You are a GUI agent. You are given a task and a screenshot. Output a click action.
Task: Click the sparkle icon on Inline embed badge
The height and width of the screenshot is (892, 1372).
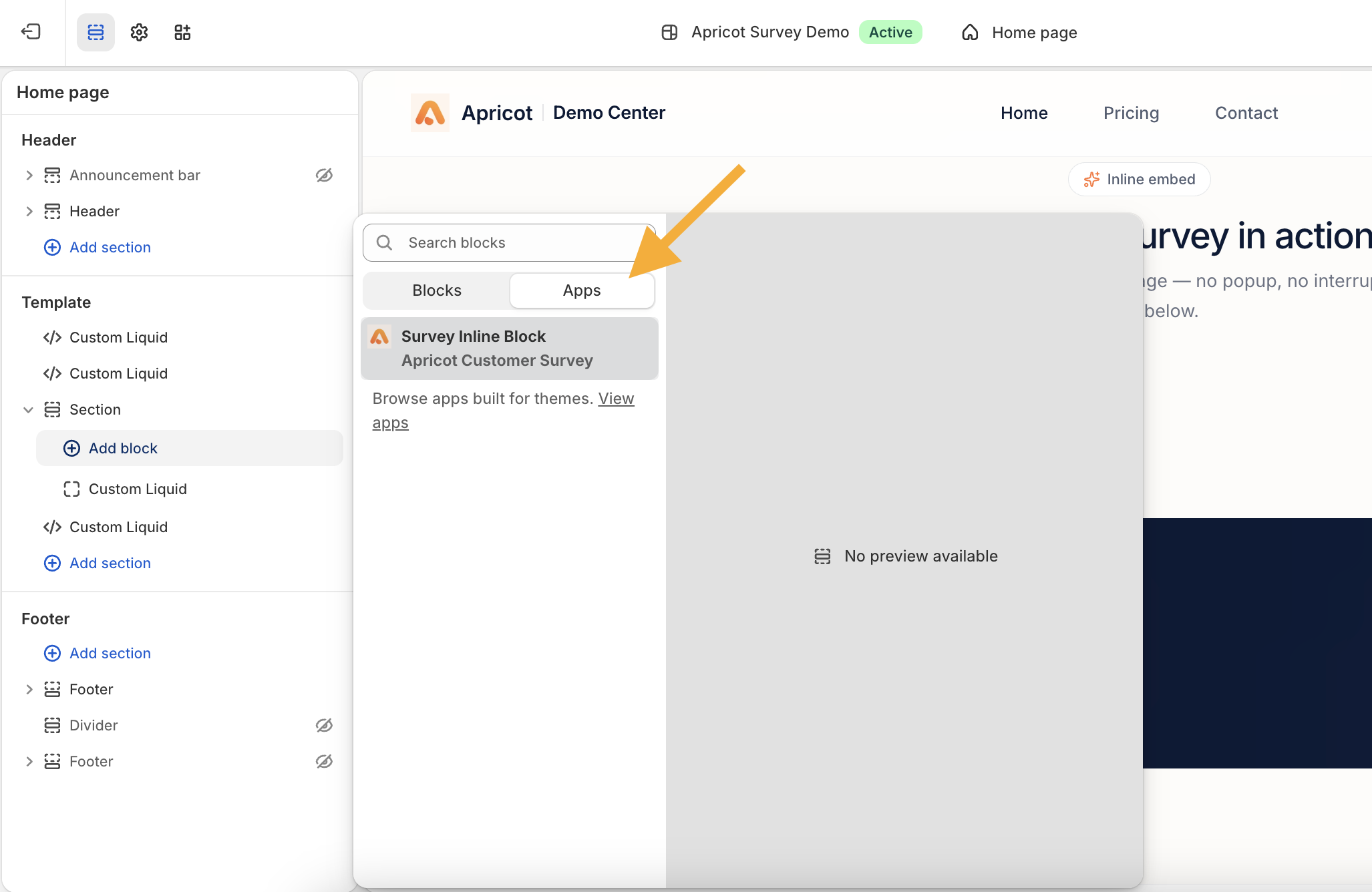(x=1091, y=179)
